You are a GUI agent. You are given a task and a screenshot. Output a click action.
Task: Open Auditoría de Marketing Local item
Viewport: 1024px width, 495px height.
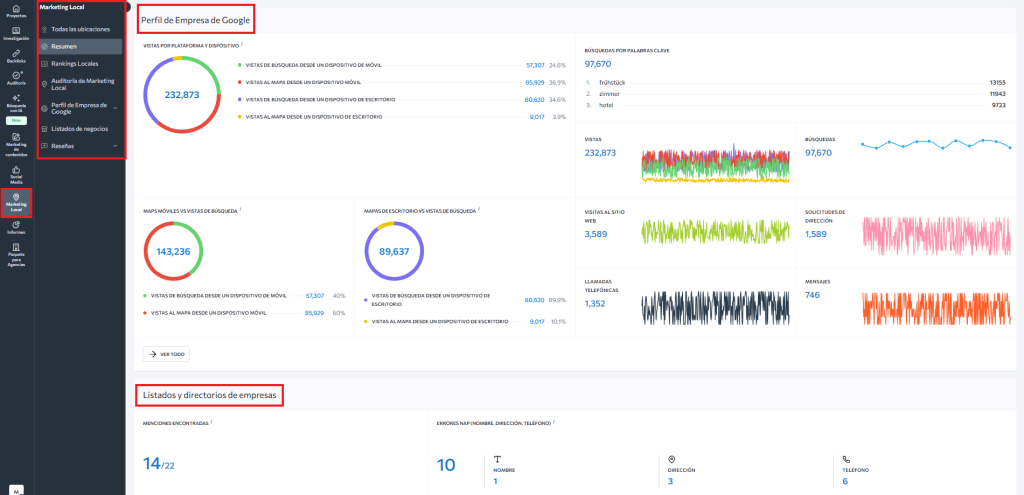[x=82, y=84]
